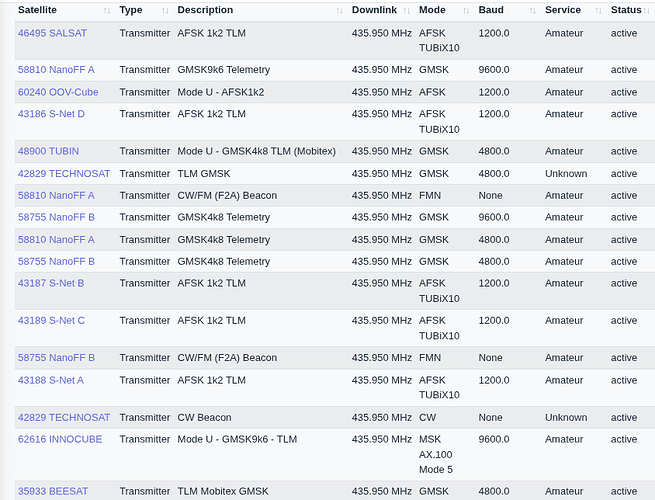Select the 'CW' mode cell
This screenshot has width=655, height=500.
pos(427,417)
